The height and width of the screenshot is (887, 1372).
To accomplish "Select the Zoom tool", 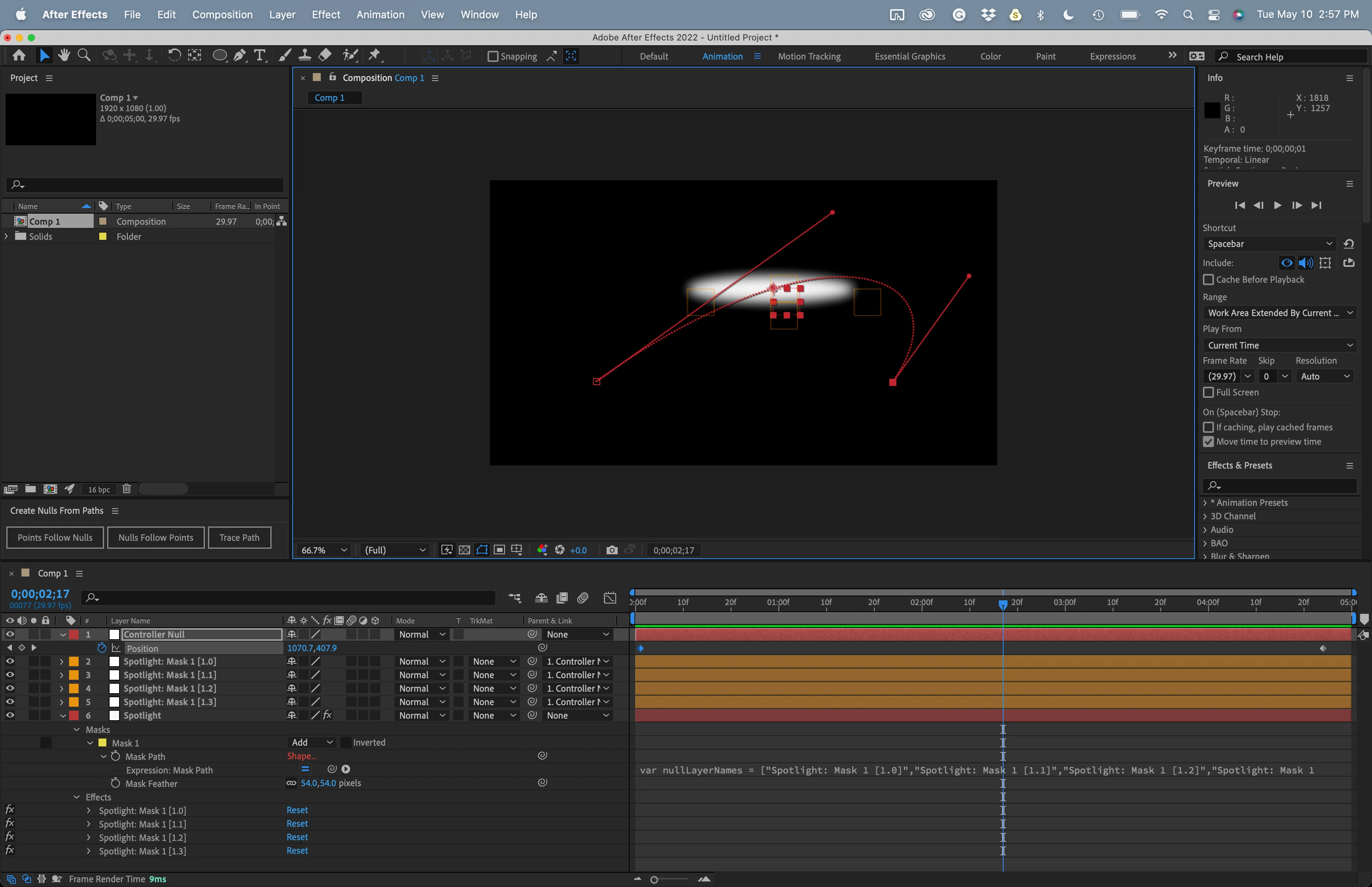I will click(x=84, y=55).
